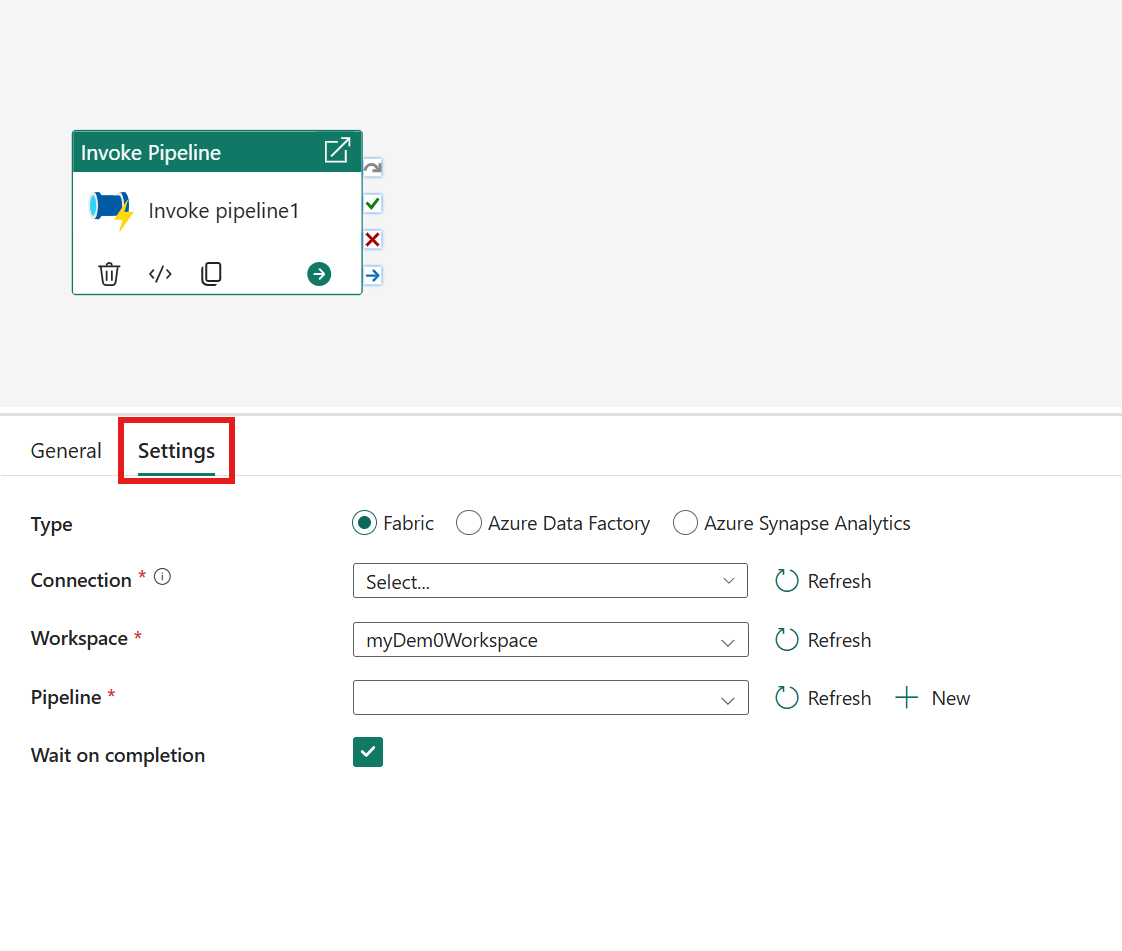This screenshot has width=1122, height=951.
Task: Delete the Invoke pipeline1 activity
Action: tap(109, 274)
